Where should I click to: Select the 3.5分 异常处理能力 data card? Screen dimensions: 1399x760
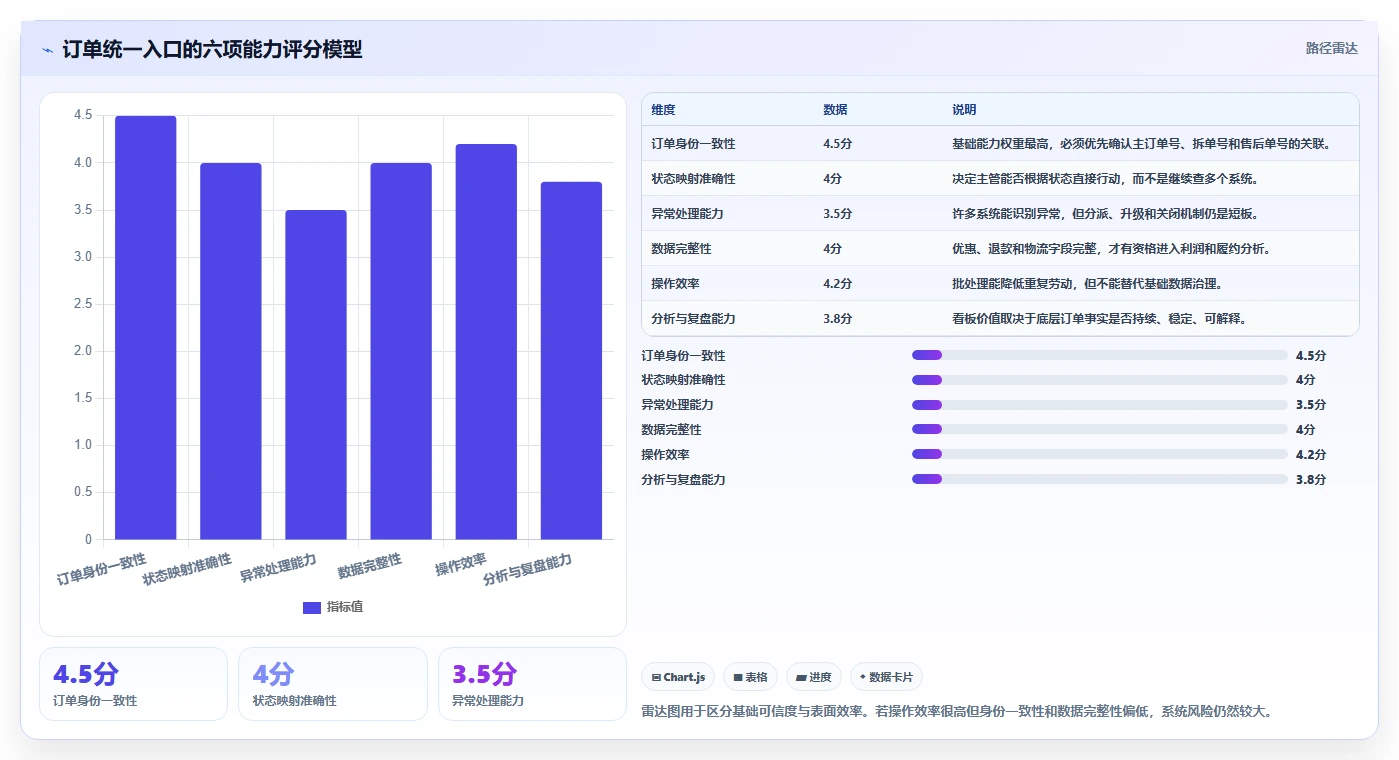point(532,684)
